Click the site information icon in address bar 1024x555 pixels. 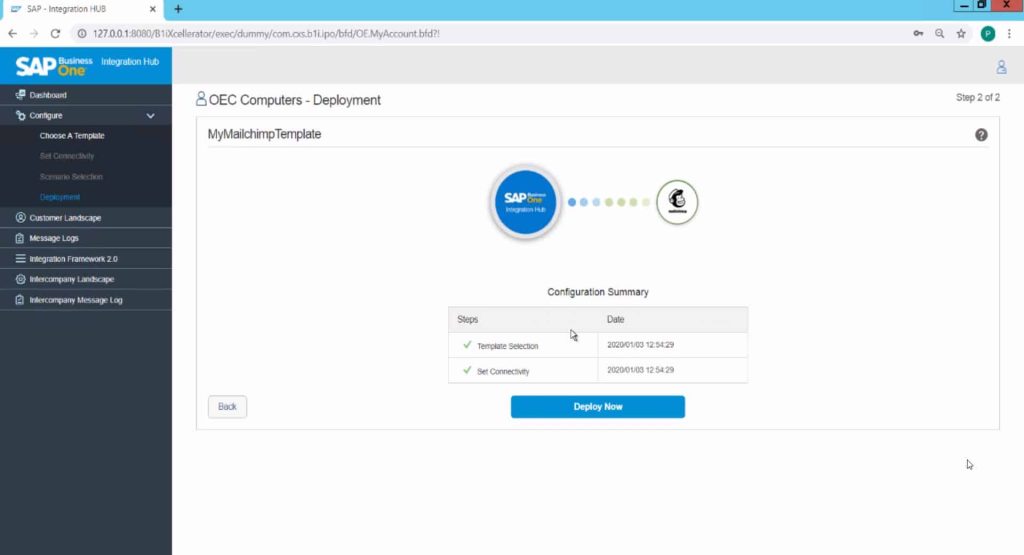pyautogui.click(x=82, y=33)
